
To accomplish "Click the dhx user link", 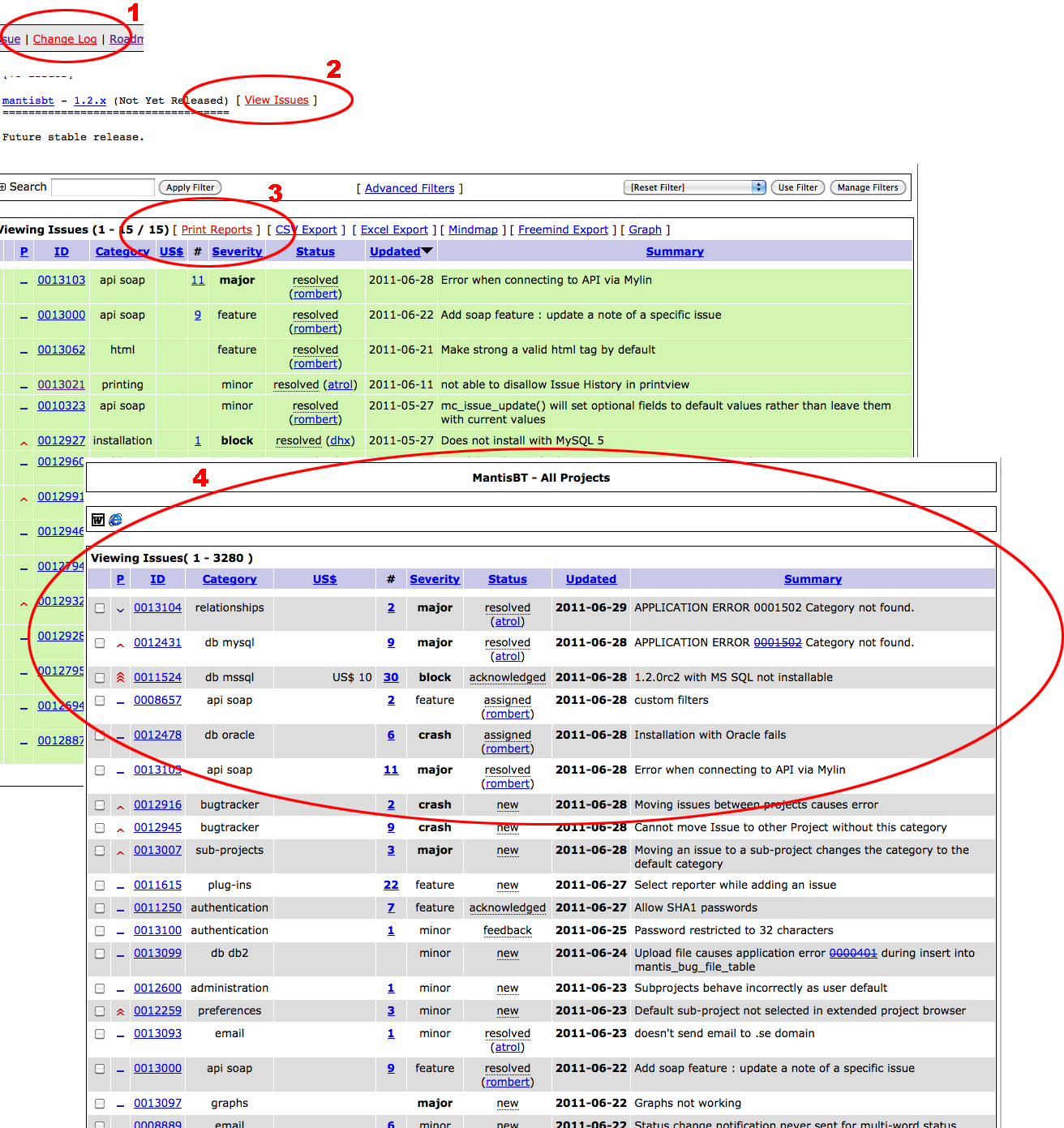I will pos(340,440).
